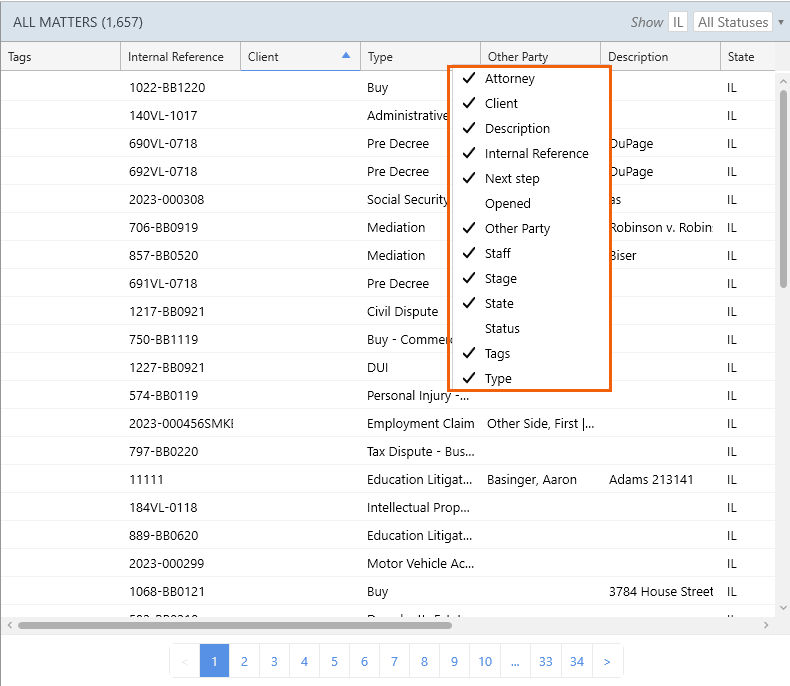Open the All Statuses filter dropdown

[x=733, y=22]
